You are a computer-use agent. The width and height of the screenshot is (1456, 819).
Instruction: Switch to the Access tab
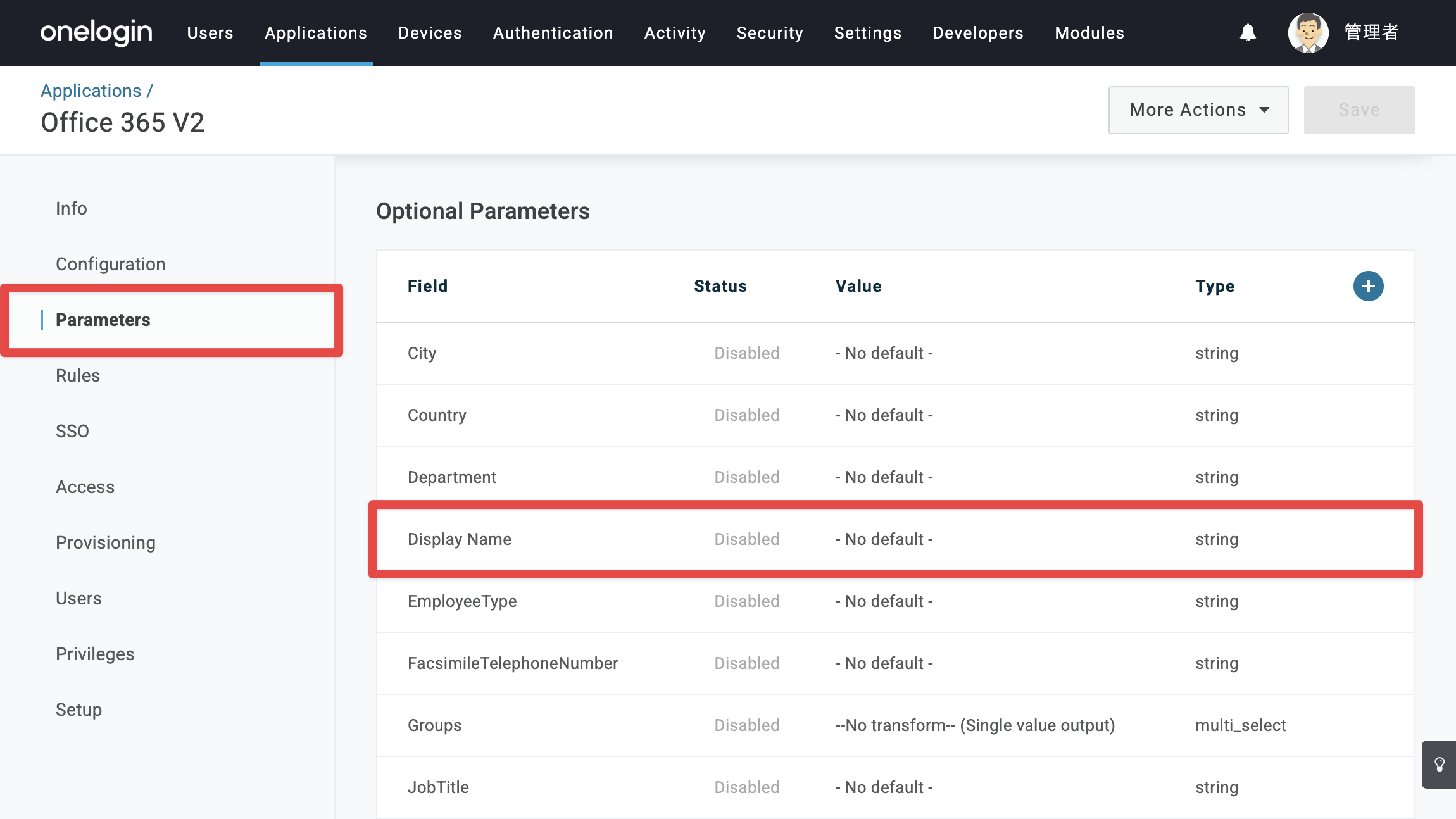[x=85, y=487]
